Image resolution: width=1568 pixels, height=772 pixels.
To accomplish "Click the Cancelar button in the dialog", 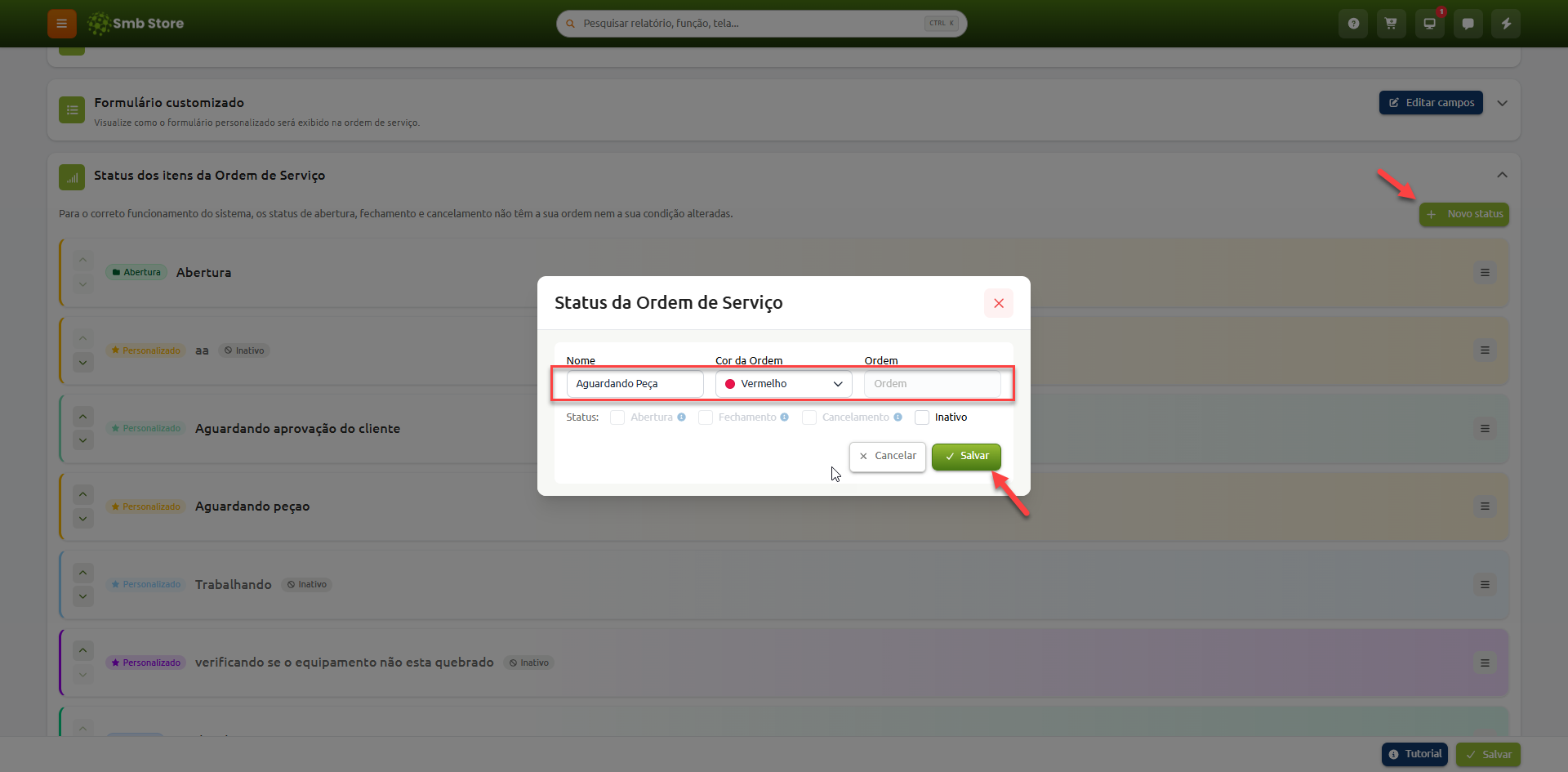I will [887, 456].
